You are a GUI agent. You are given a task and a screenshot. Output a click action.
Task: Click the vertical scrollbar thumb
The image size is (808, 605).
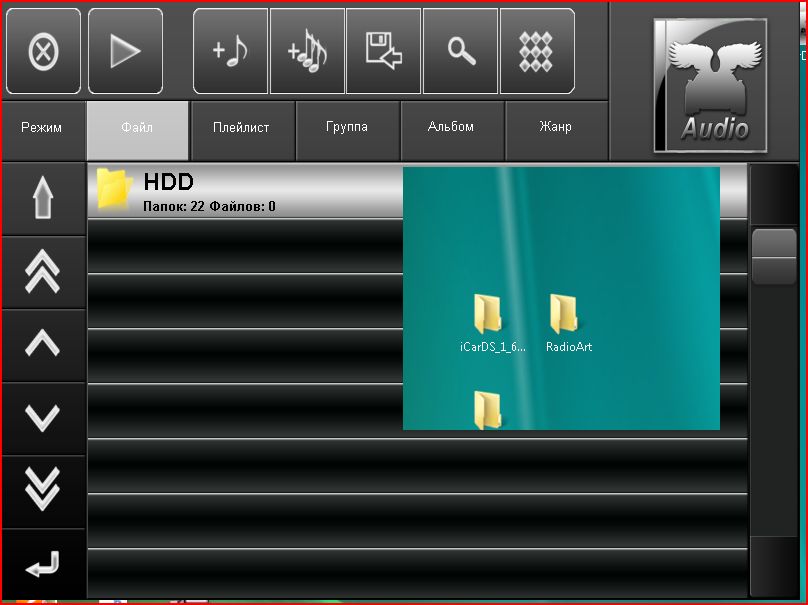774,256
